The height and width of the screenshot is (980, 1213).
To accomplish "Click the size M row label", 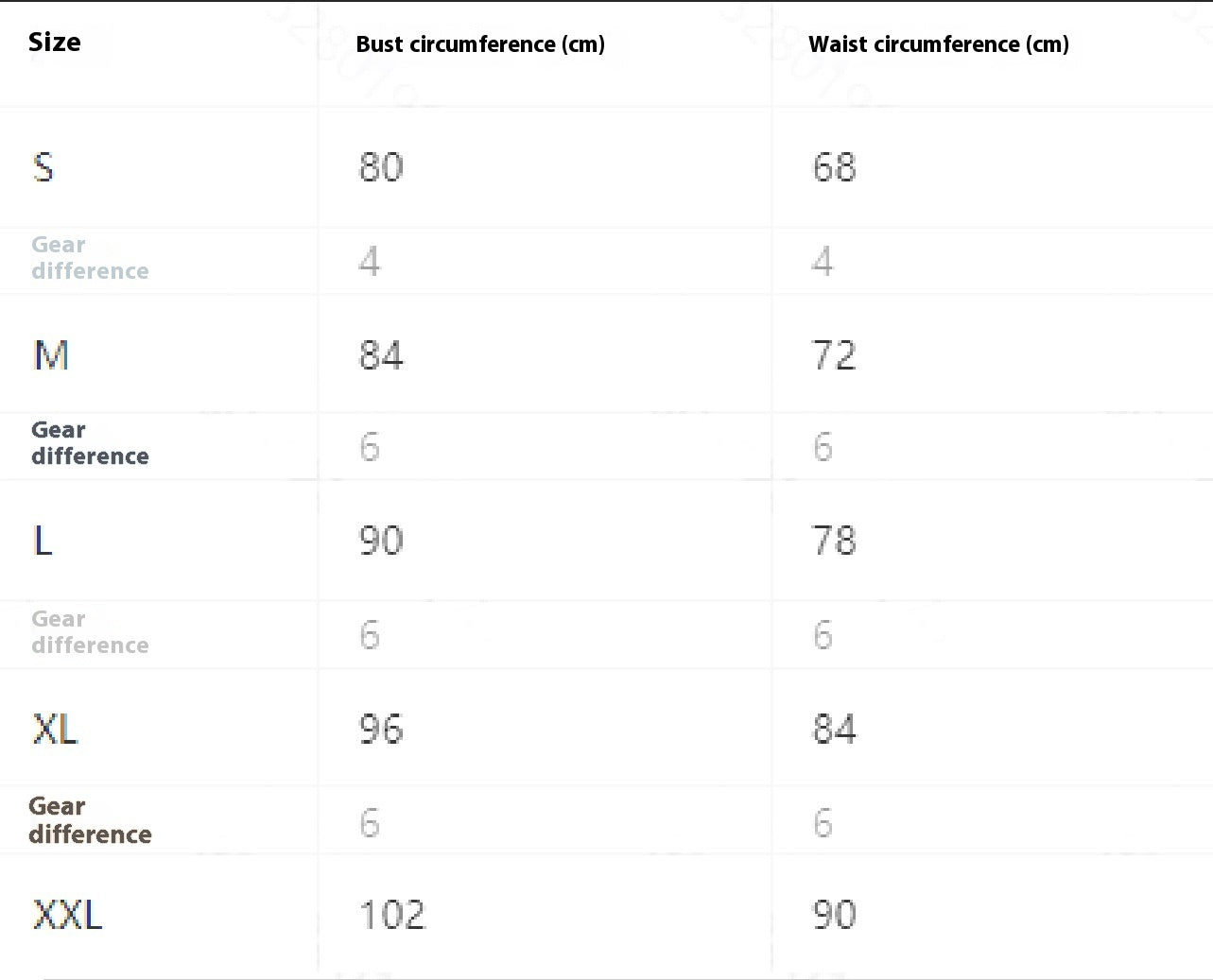I will pos(51,356).
